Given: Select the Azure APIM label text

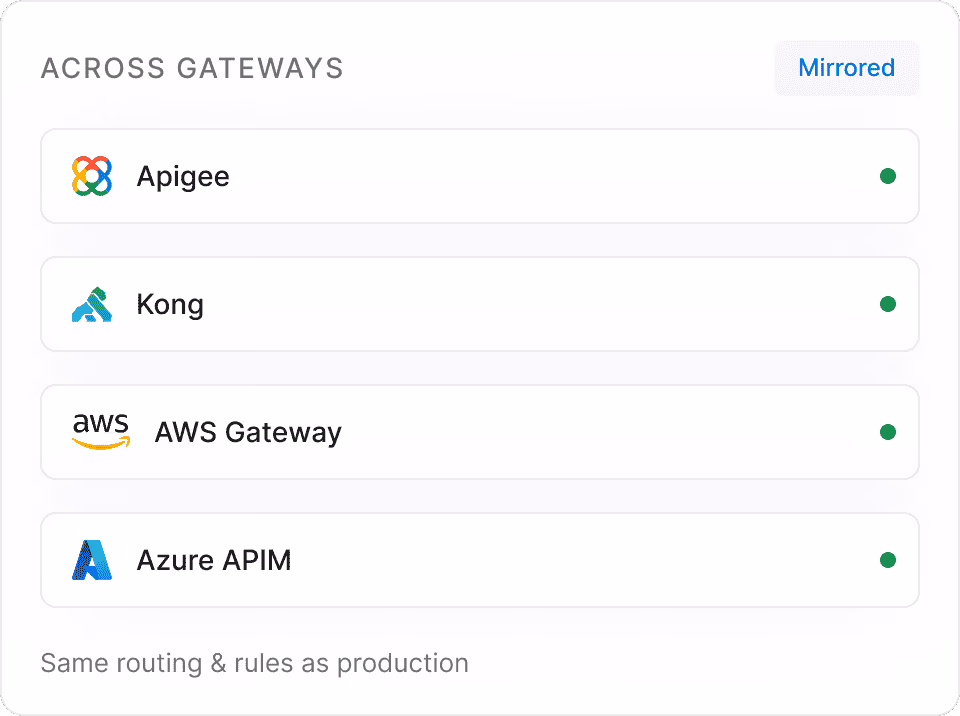Looking at the screenshot, I should point(214,560).
